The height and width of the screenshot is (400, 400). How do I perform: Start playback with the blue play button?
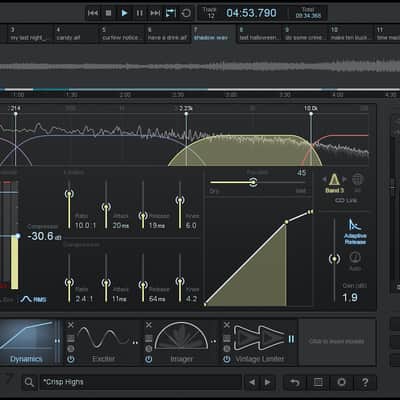pos(124,13)
